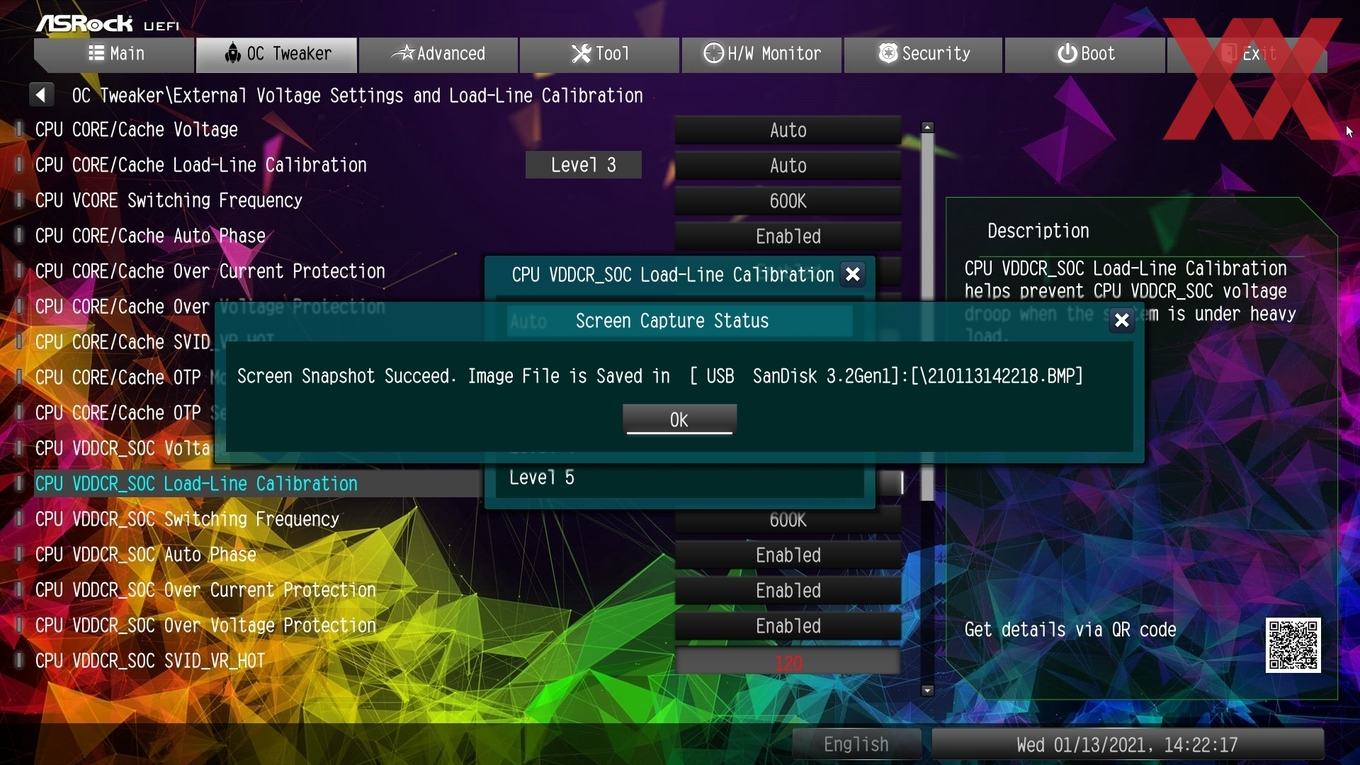The image size is (1360, 765).
Task: Click the settings list scroll up arrow
Action: click(927, 128)
